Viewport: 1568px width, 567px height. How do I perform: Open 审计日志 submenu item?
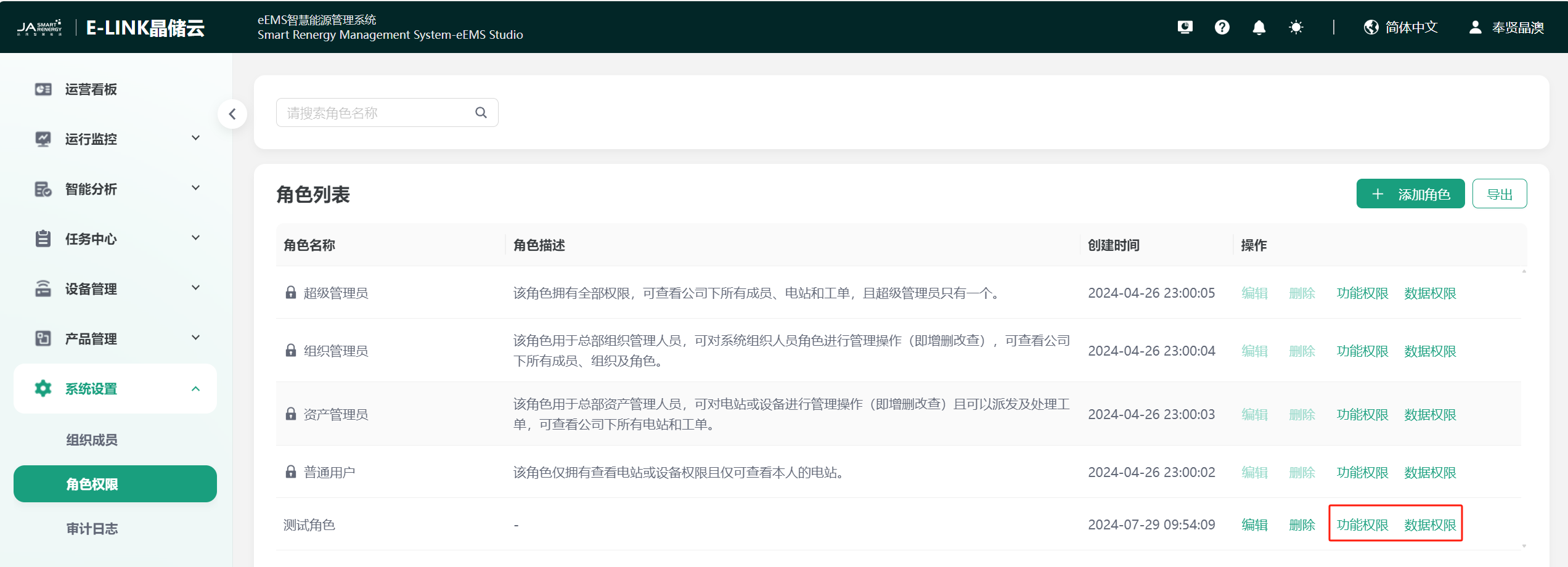point(92,529)
